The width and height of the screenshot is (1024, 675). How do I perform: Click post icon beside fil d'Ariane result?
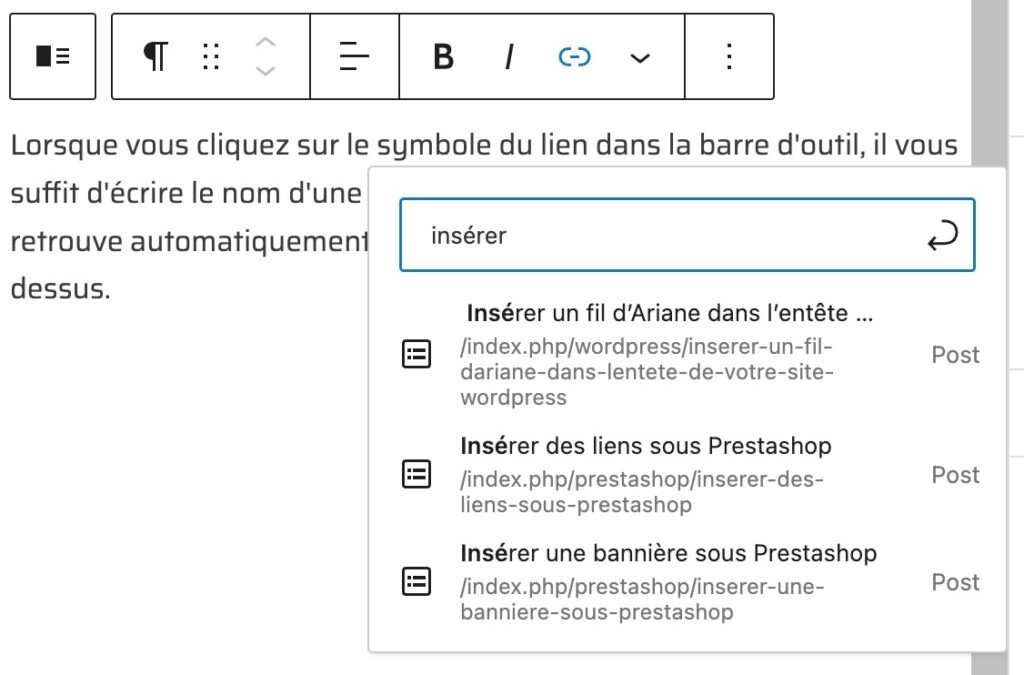pos(416,354)
